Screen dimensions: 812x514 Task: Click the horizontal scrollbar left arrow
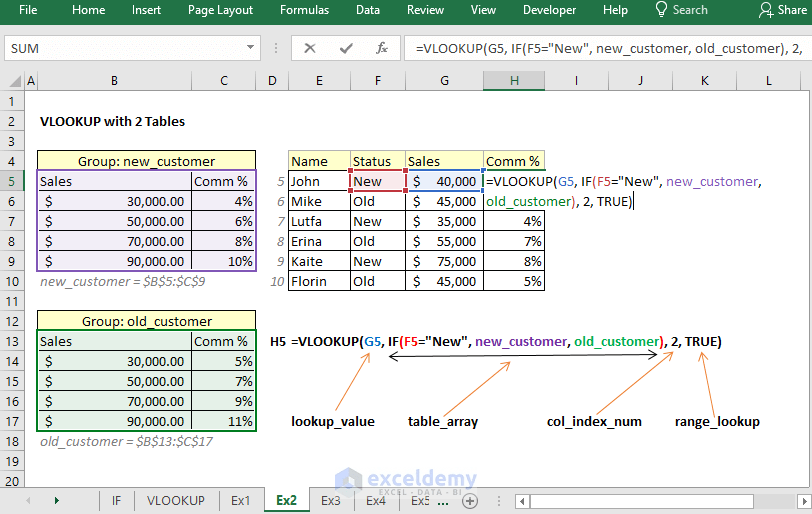click(x=522, y=501)
